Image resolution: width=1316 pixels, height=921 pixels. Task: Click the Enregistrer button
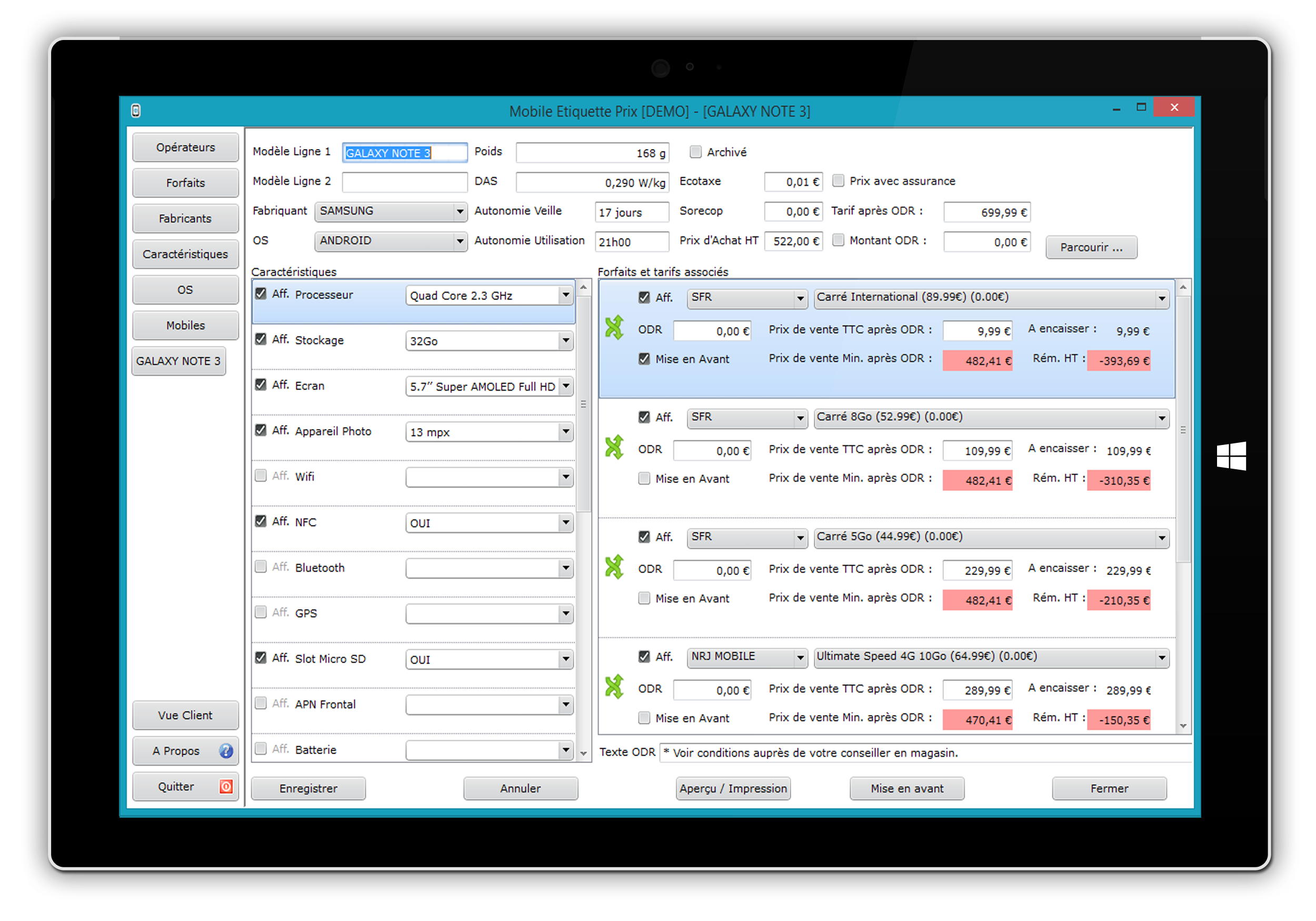pyautogui.click(x=308, y=788)
